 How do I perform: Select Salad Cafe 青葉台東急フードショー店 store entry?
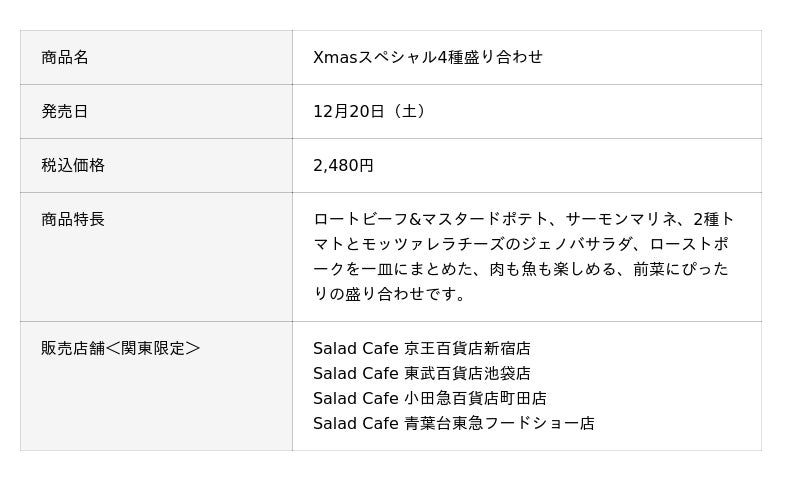(453, 424)
